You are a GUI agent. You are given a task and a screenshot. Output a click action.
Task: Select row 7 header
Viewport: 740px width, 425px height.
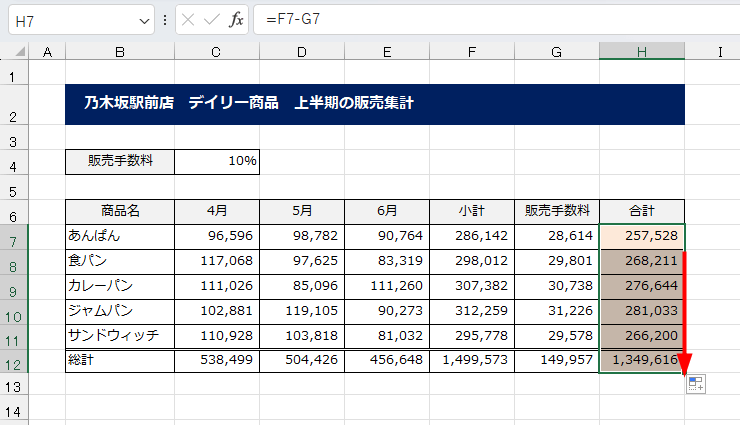14,237
